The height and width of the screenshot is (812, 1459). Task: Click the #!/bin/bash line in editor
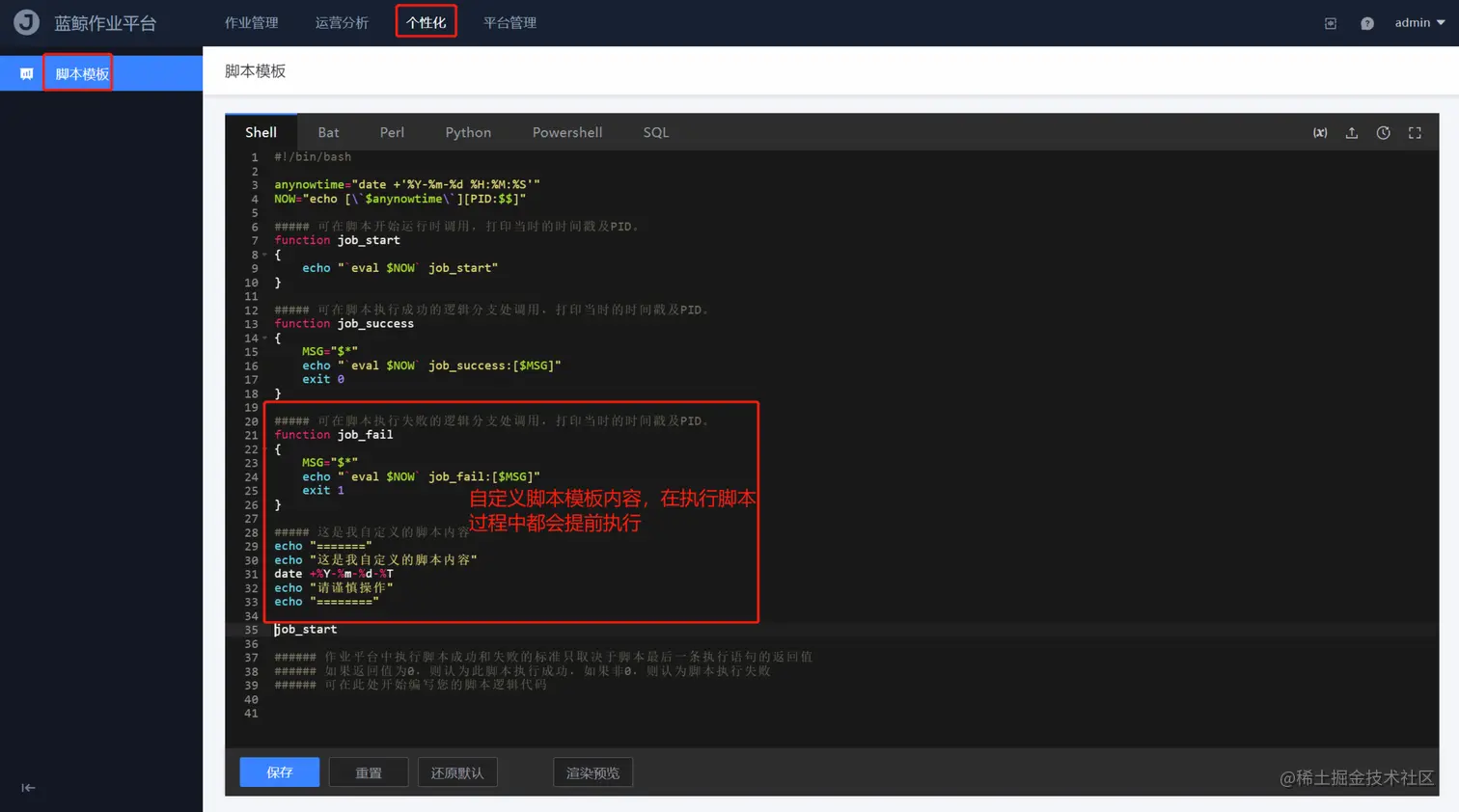[313, 157]
